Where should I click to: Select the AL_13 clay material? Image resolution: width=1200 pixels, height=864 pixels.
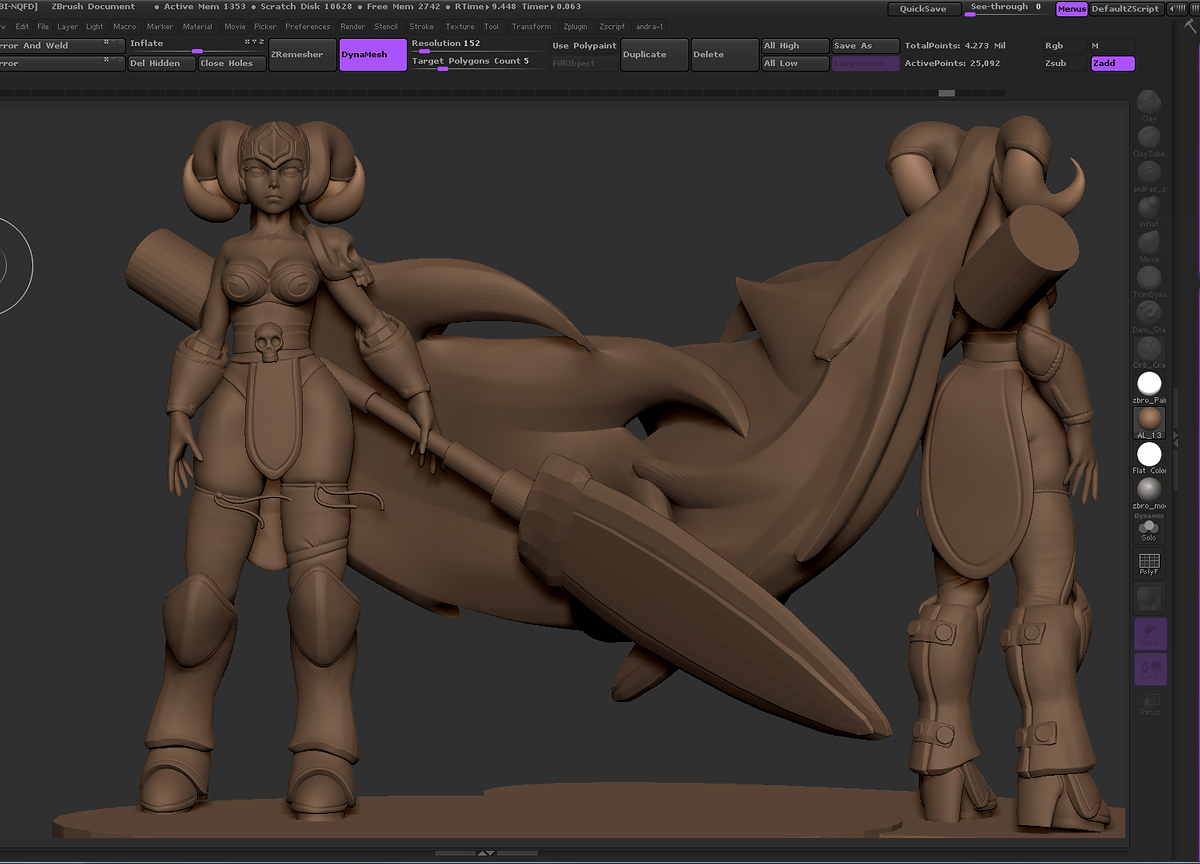pyautogui.click(x=1149, y=422)
